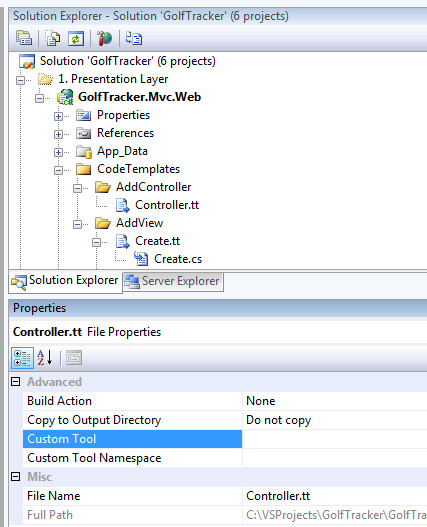427x527 pixels.
Task: Click the Solution Explorer panel title bar
Action: point(218,16)
